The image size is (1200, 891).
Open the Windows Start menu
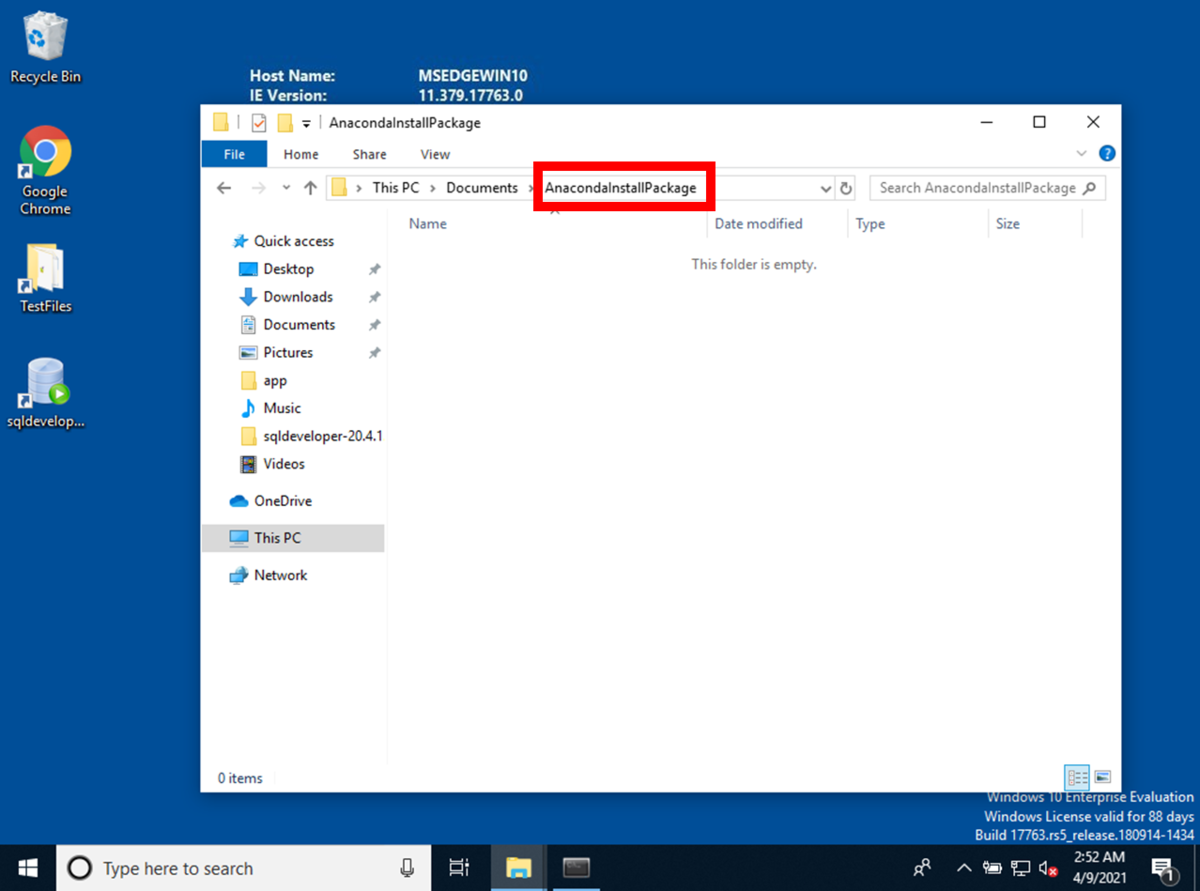27,868
